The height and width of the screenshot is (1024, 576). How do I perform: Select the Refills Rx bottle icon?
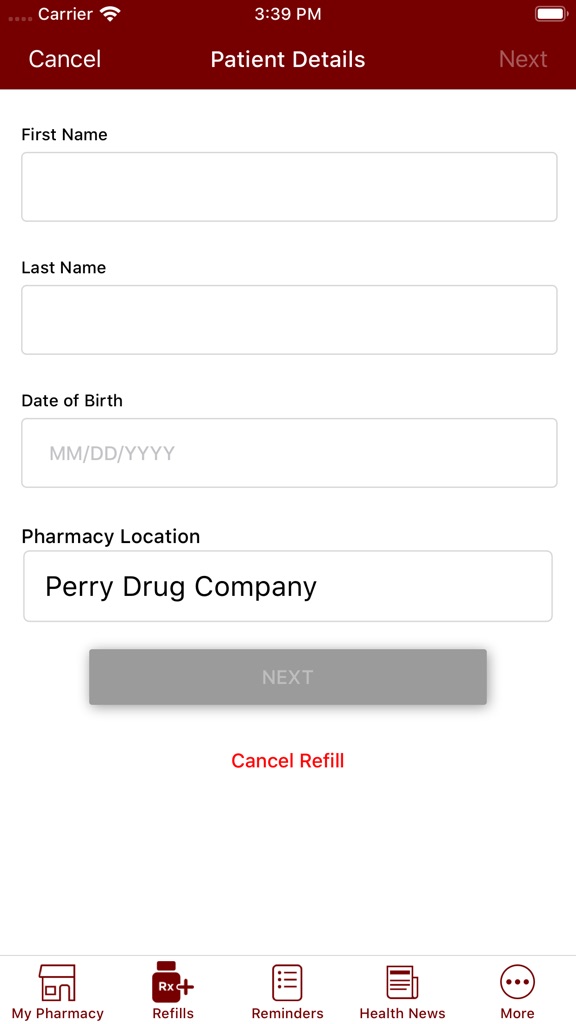172,985
